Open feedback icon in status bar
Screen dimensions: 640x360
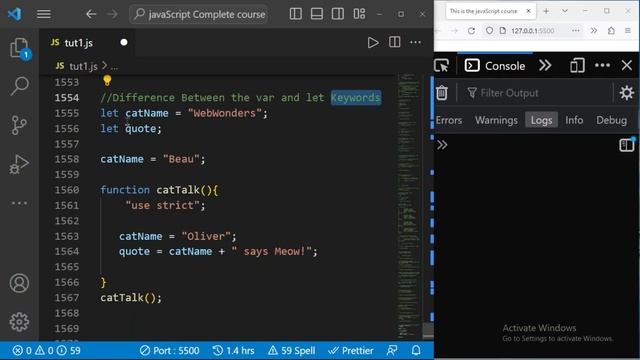392,351
